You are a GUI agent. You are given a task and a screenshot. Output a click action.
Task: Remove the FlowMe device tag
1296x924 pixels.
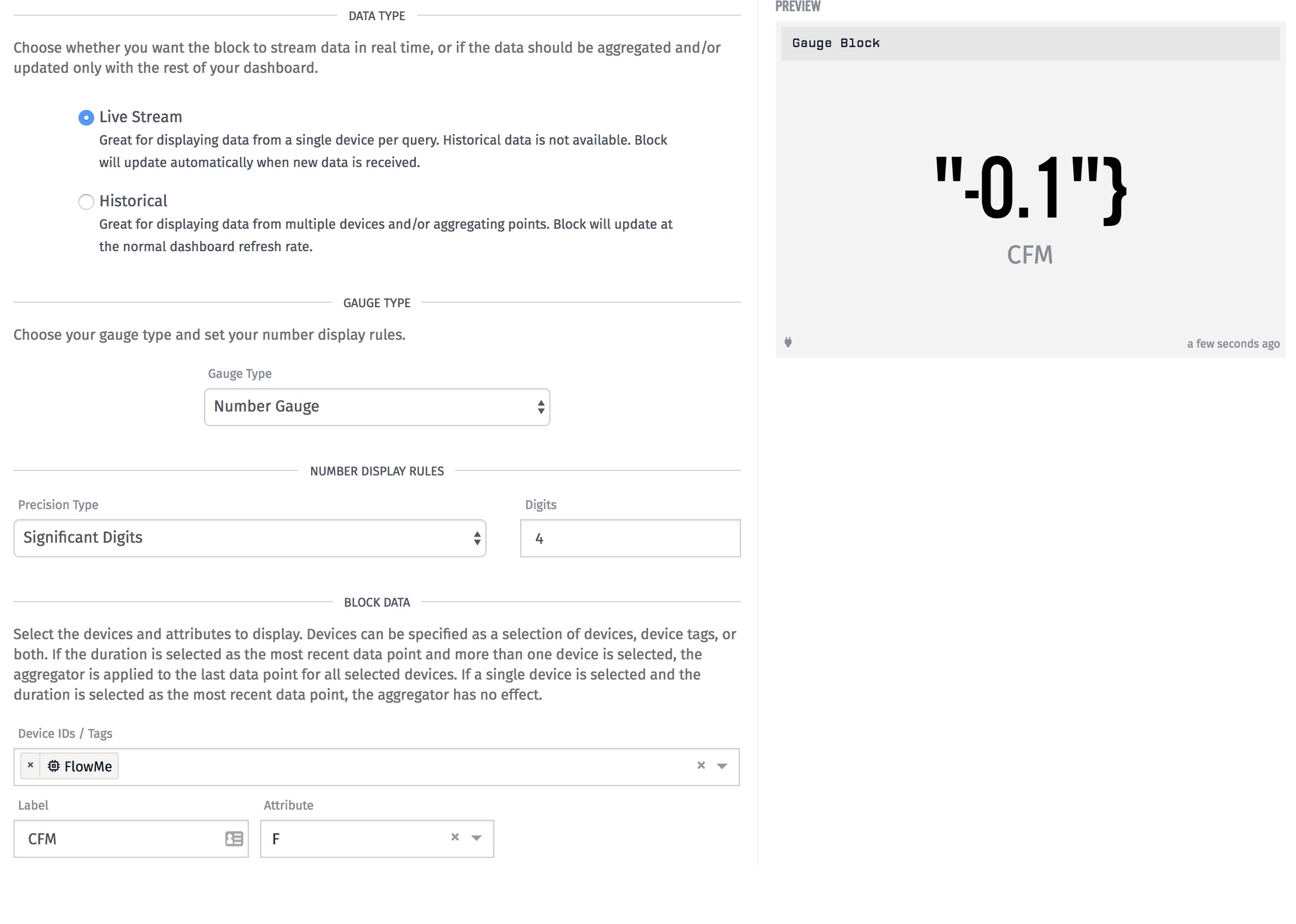31,765
